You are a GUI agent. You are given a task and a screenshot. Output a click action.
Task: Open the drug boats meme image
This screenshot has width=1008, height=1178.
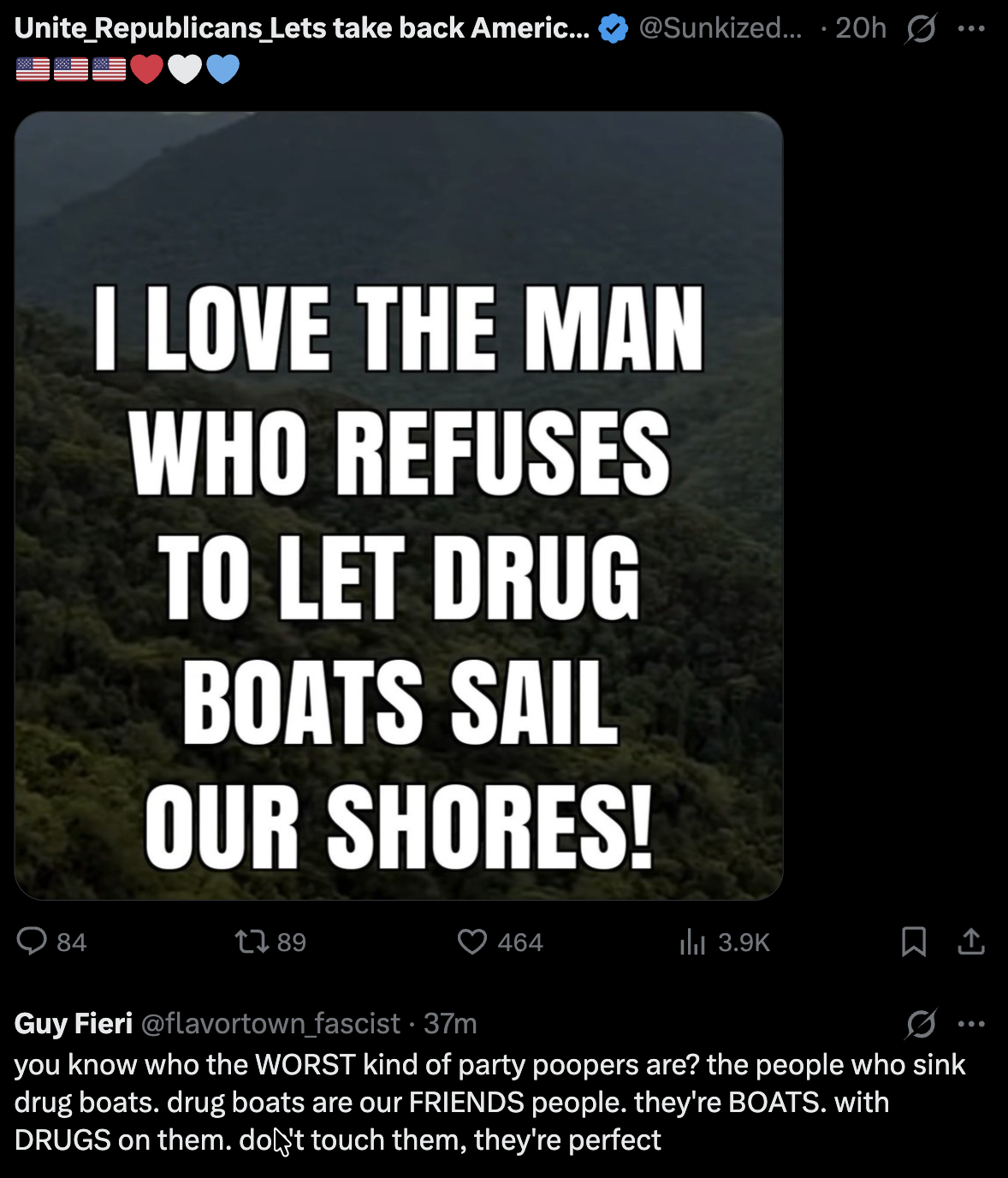[399, 505]
